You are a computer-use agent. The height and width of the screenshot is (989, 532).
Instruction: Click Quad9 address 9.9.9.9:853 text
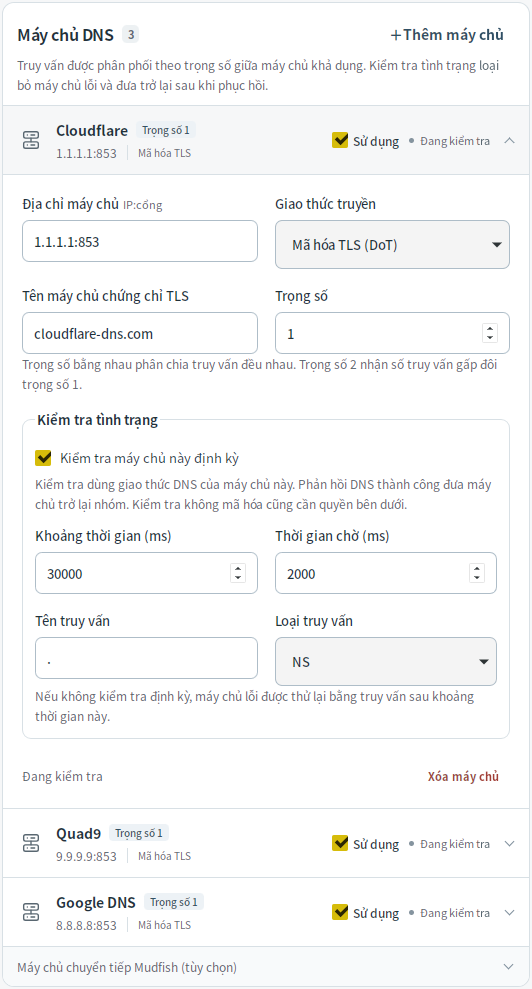pos(86,856)
